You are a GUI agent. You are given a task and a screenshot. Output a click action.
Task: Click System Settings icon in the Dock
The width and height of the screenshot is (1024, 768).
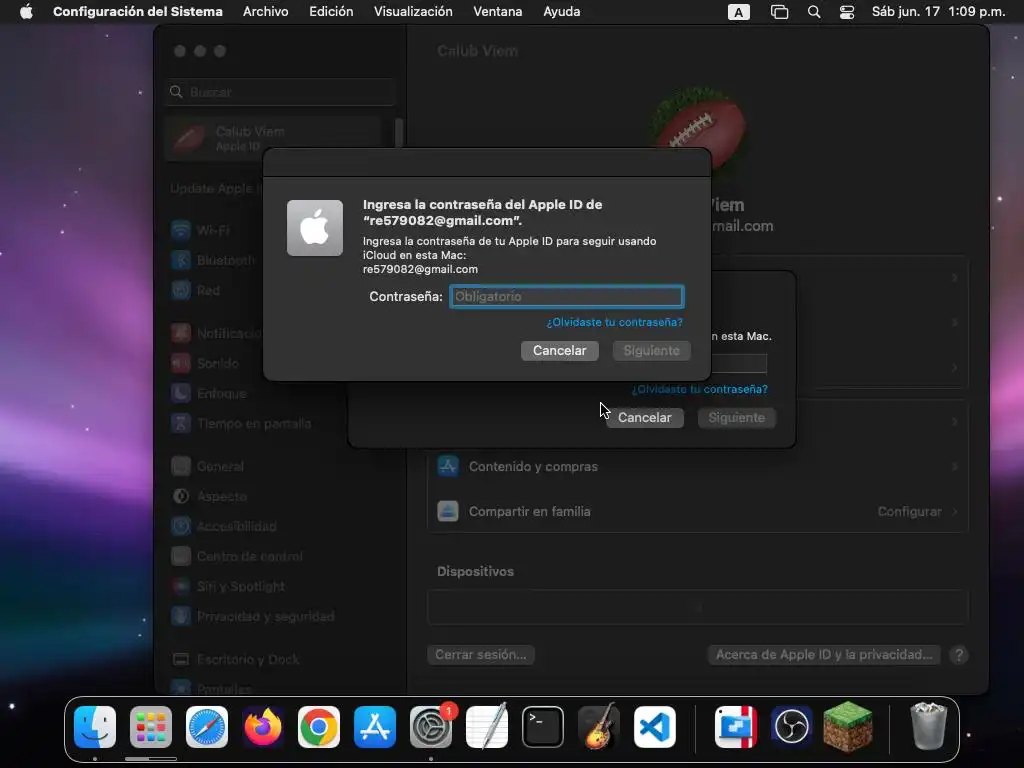[431, 727]
